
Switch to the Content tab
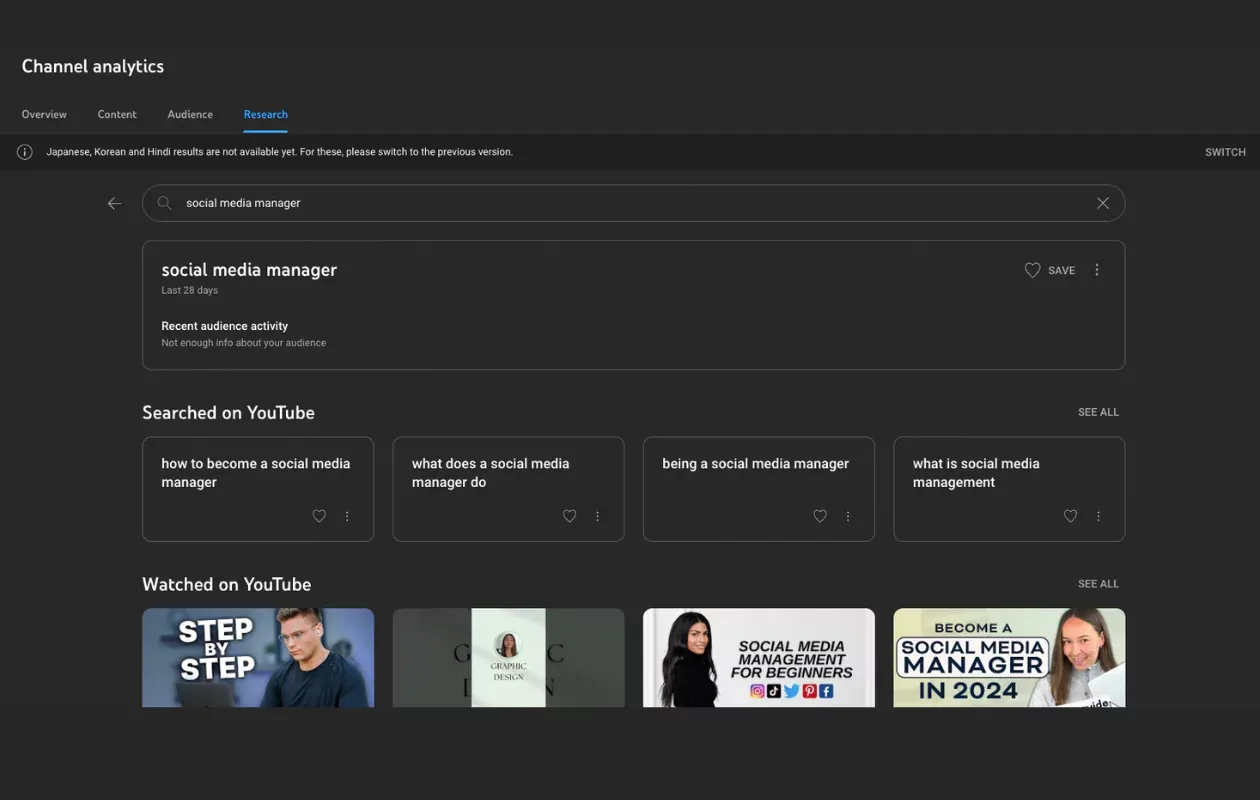coord(117,114)
